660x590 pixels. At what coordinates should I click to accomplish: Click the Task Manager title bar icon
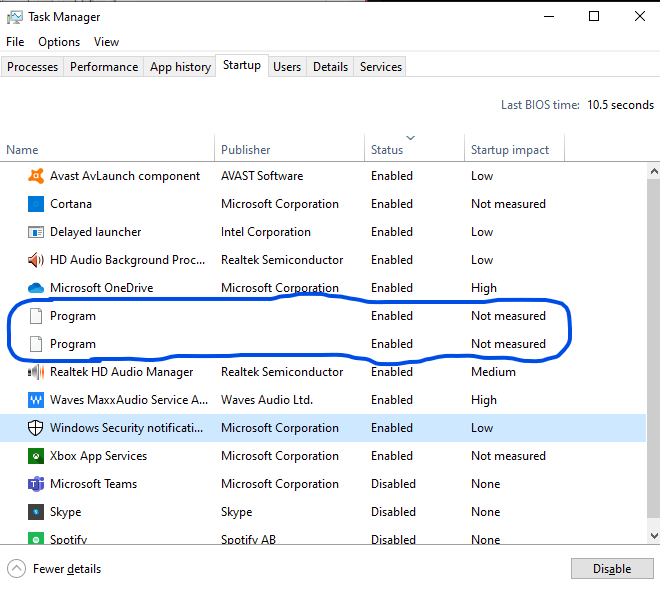[x=15, y=17]
